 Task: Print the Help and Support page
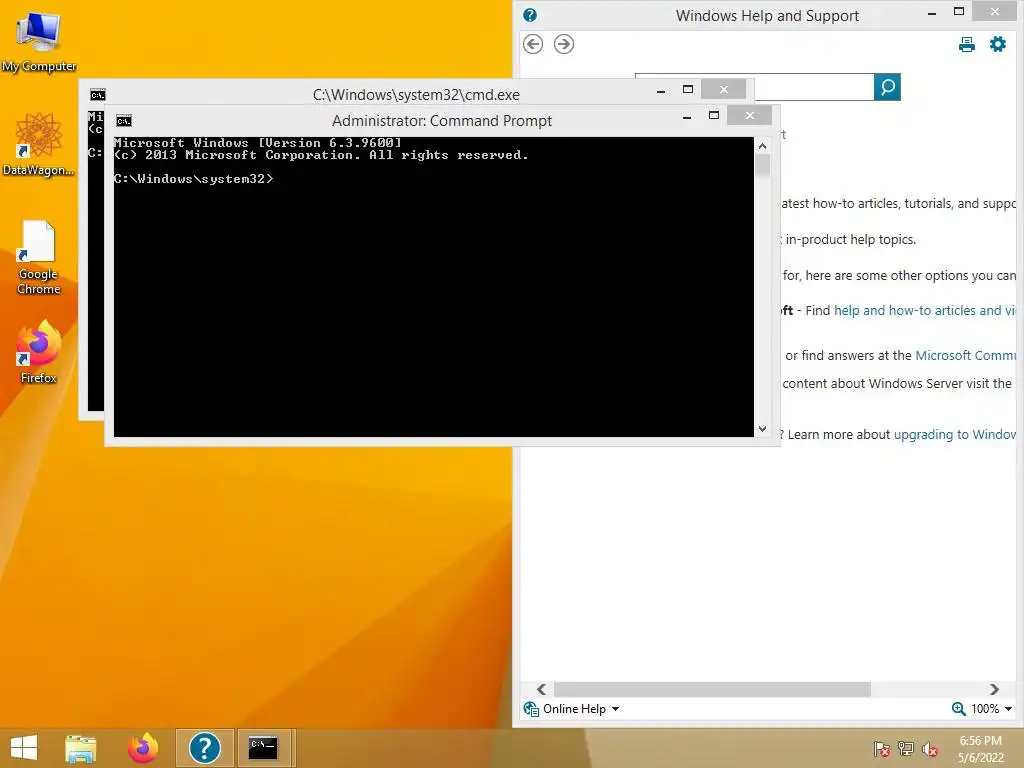point(967,44)
